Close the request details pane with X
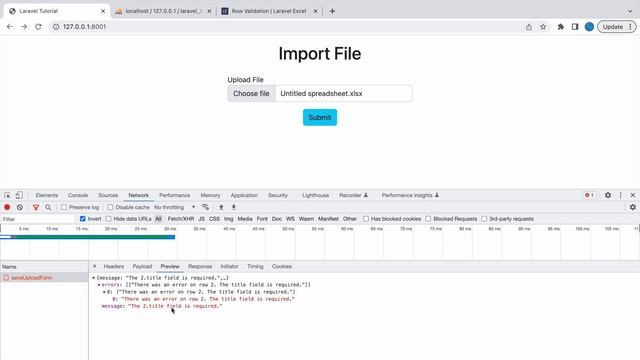Screen dimensions: 640x360 [94, 266]
